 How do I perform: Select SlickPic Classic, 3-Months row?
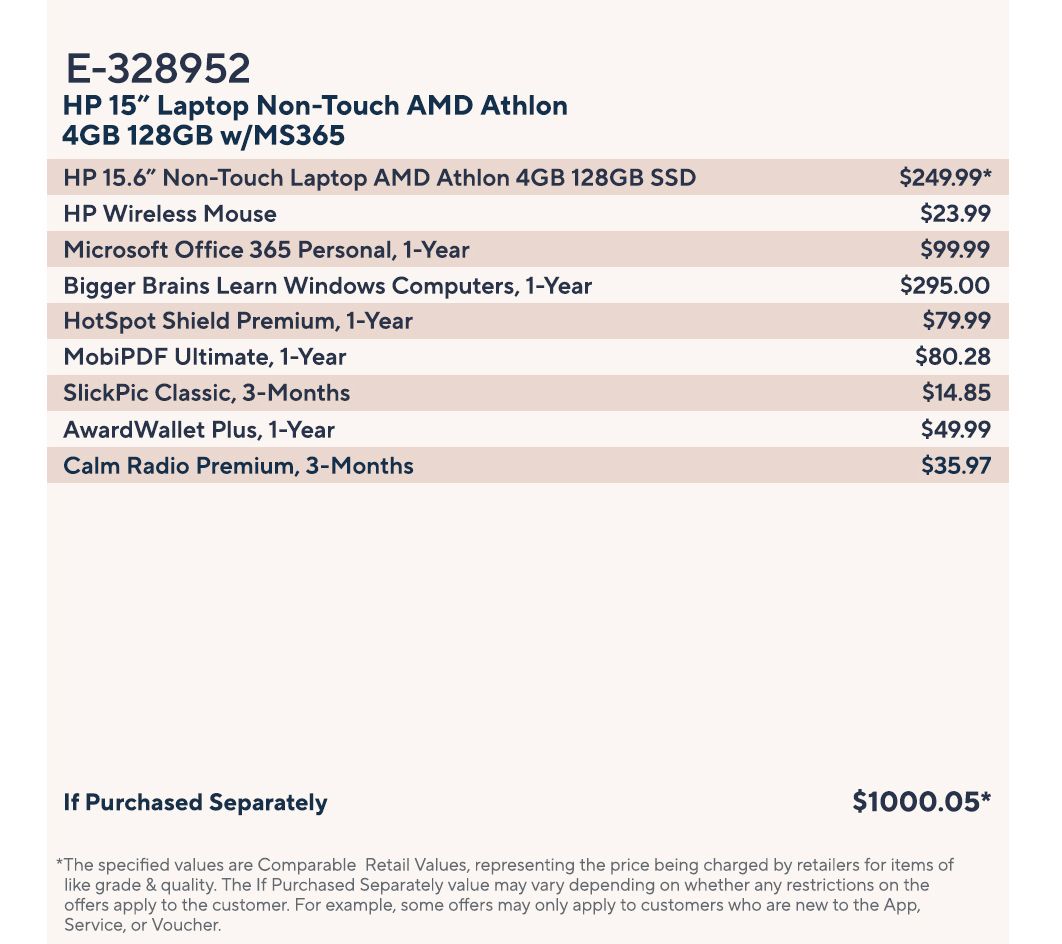(206, 393)
